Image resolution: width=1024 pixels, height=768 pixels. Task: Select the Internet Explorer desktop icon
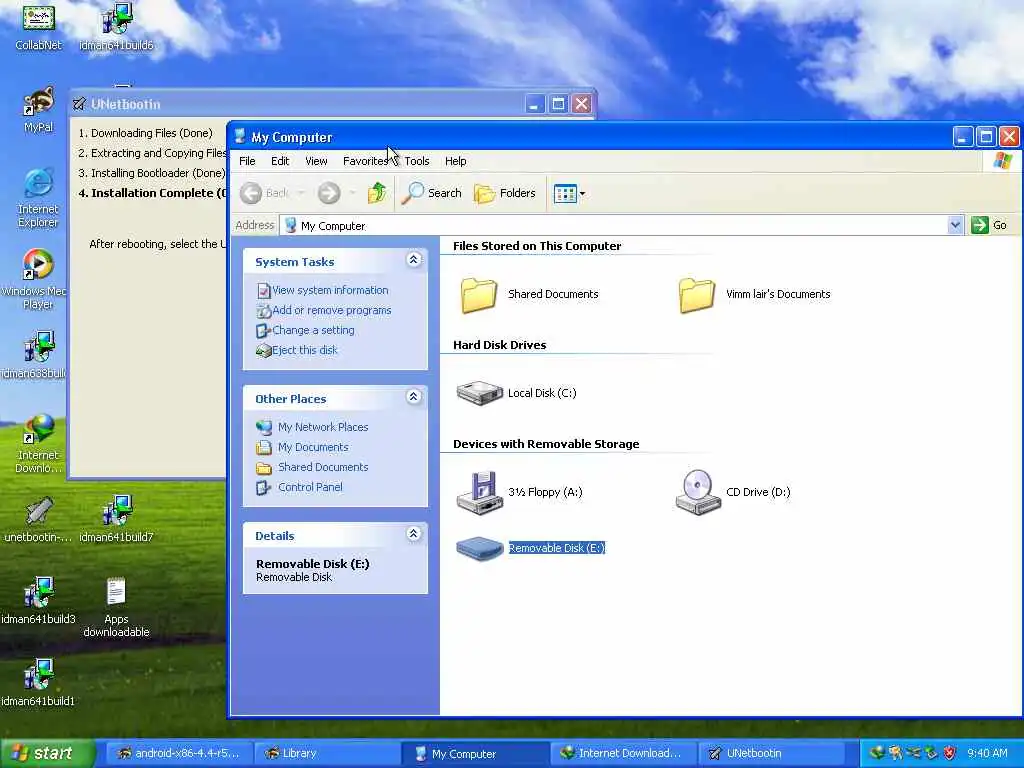coord(38,198)
